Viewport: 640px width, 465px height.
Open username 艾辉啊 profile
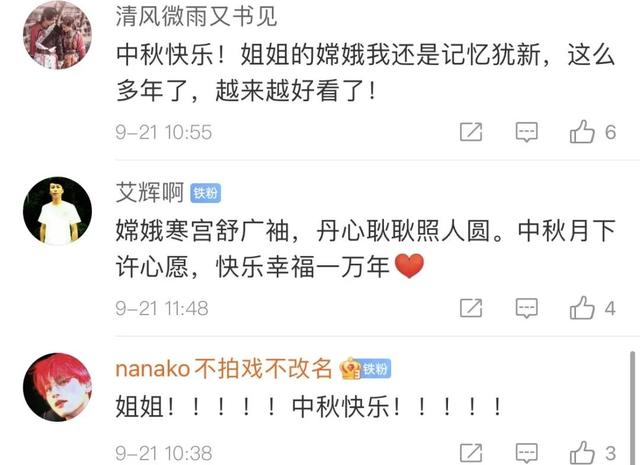point(150,192)
